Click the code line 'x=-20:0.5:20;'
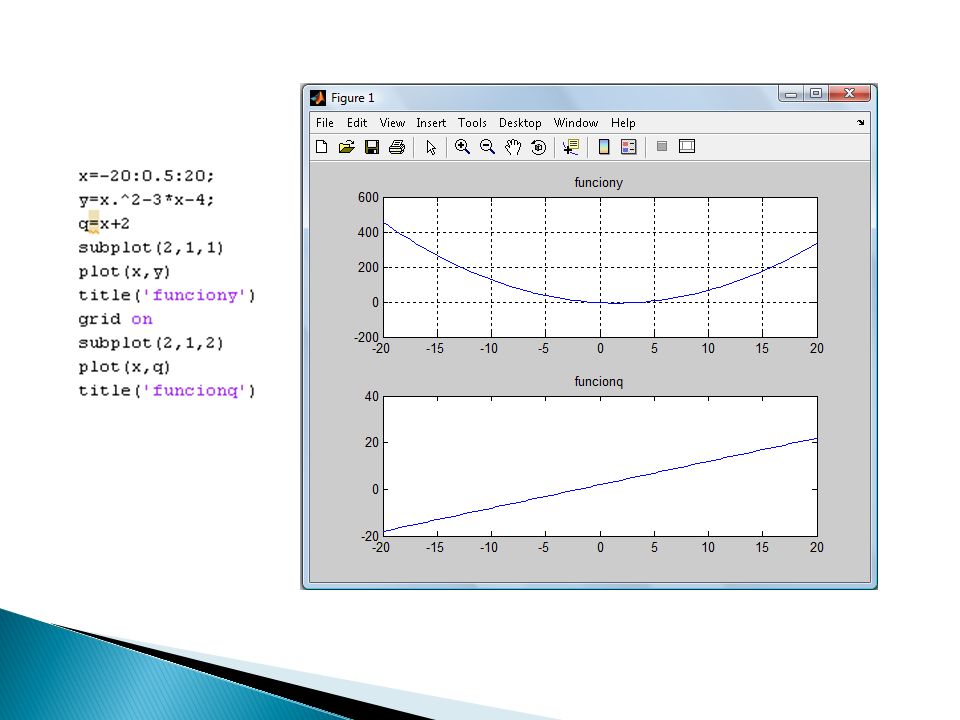Image resolution: width=960 pixels, height=720 pixels. [146, 176]
